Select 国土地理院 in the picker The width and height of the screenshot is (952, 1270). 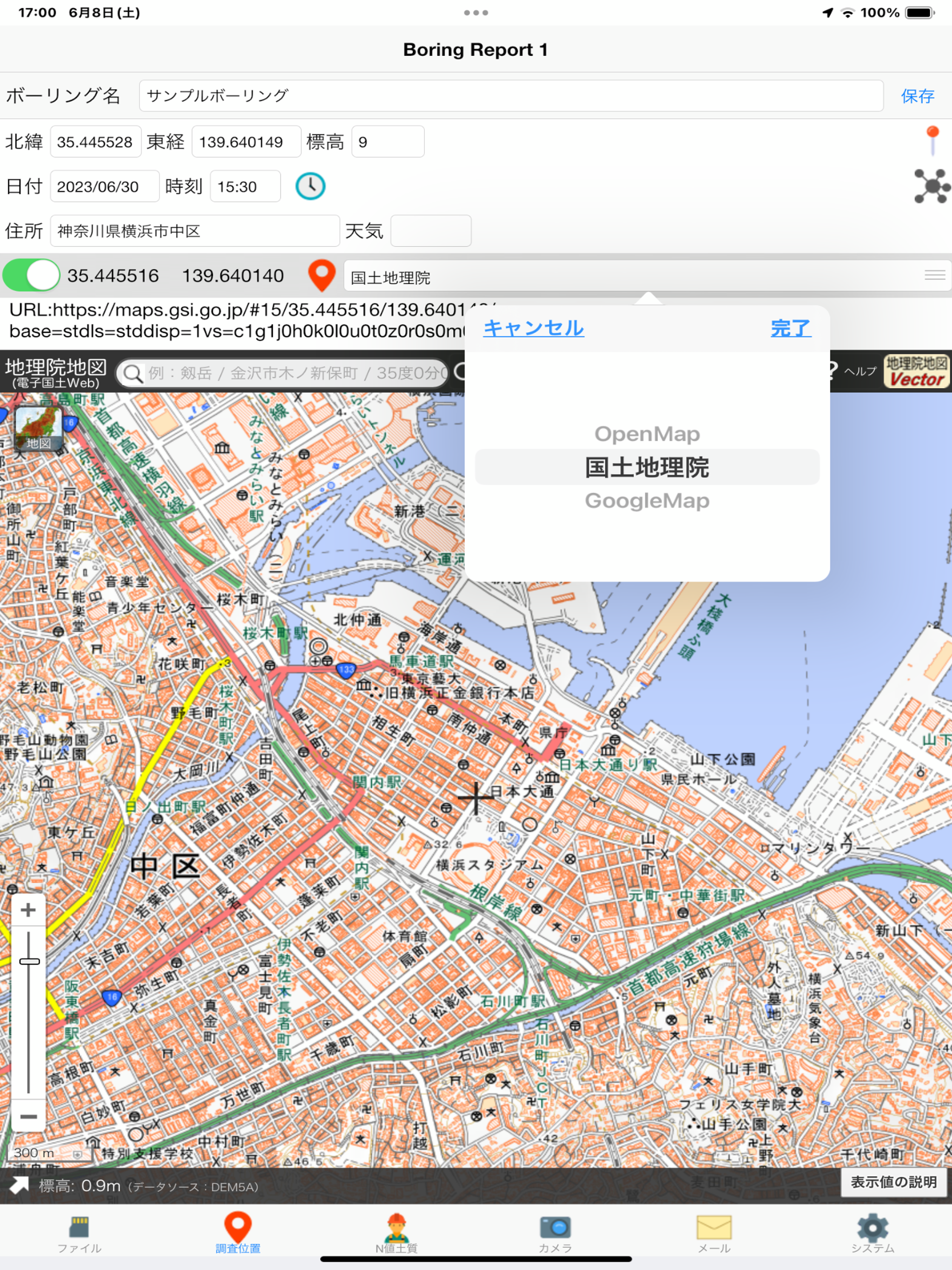[647, 467]
